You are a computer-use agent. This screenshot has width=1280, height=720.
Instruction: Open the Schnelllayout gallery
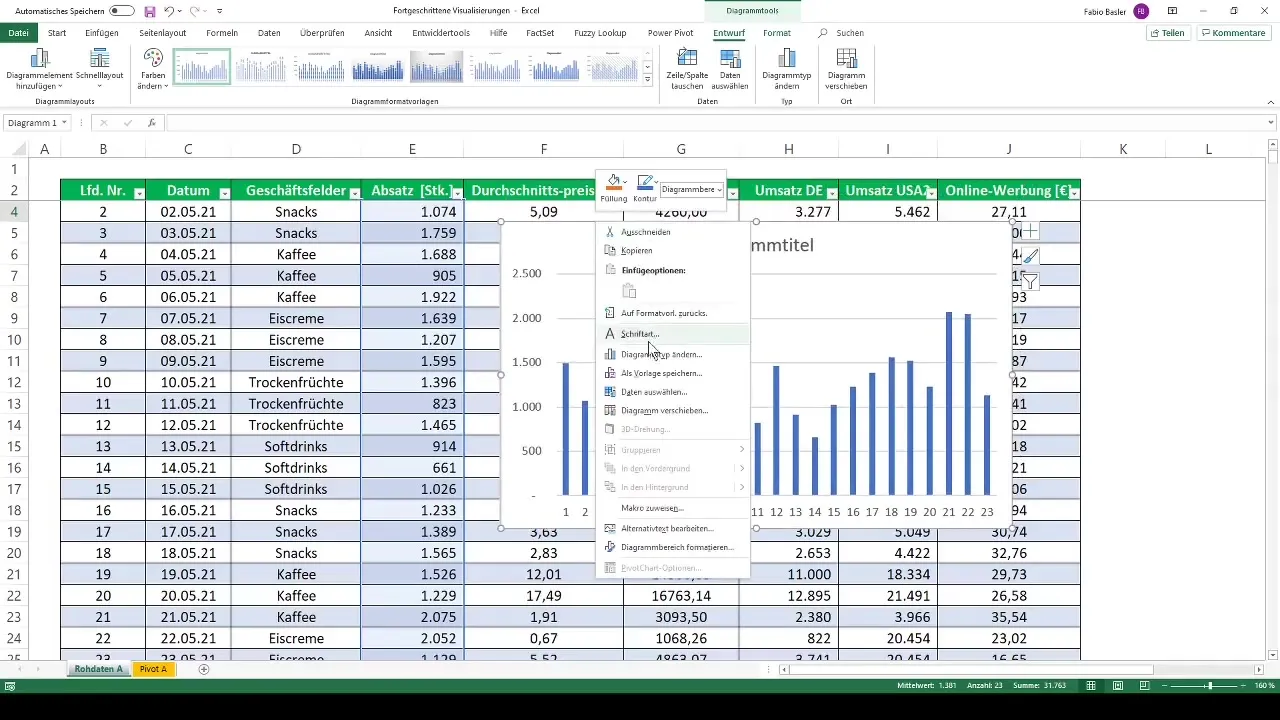[98, 68]
